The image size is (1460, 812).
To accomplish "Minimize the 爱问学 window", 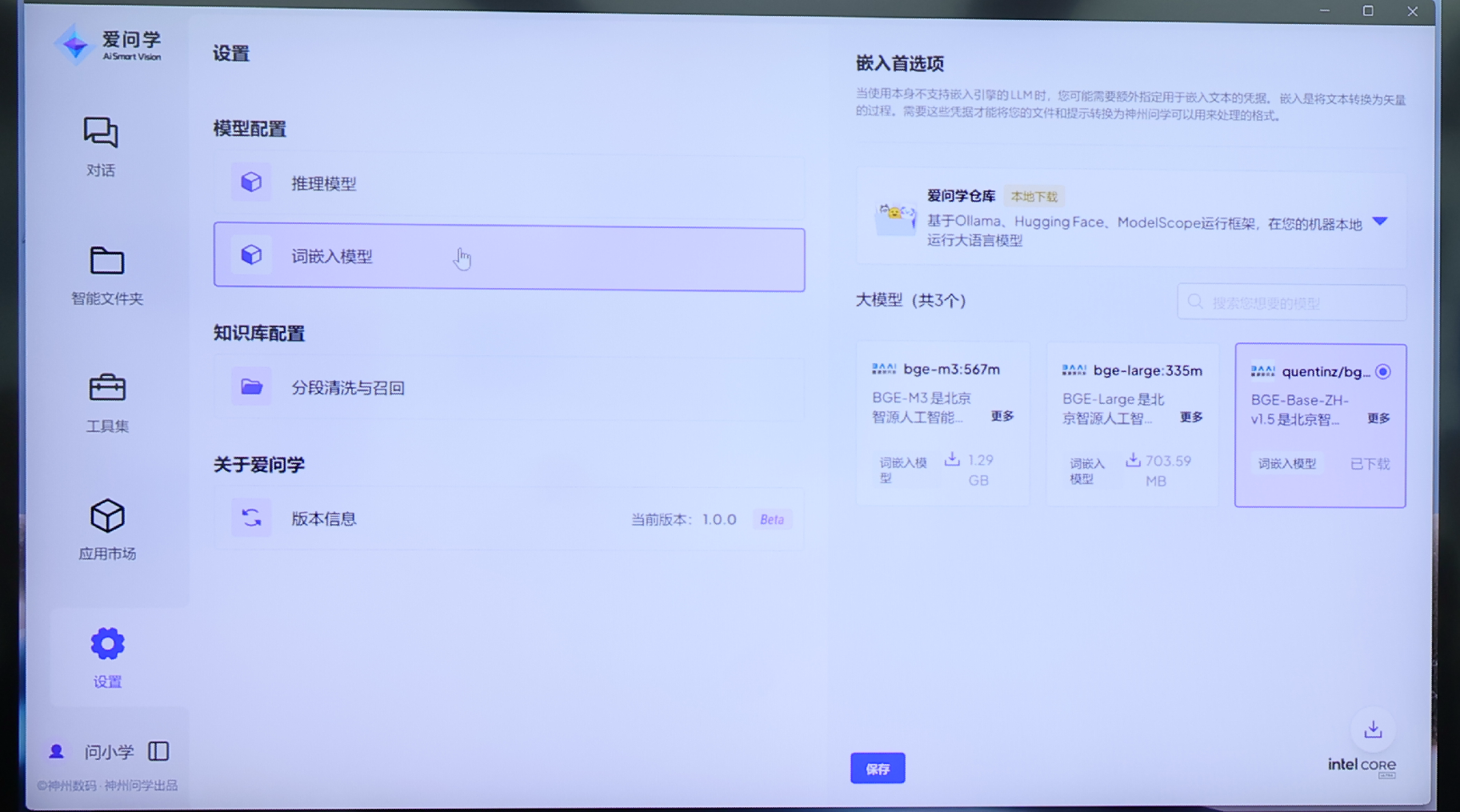I will 1325,10.
